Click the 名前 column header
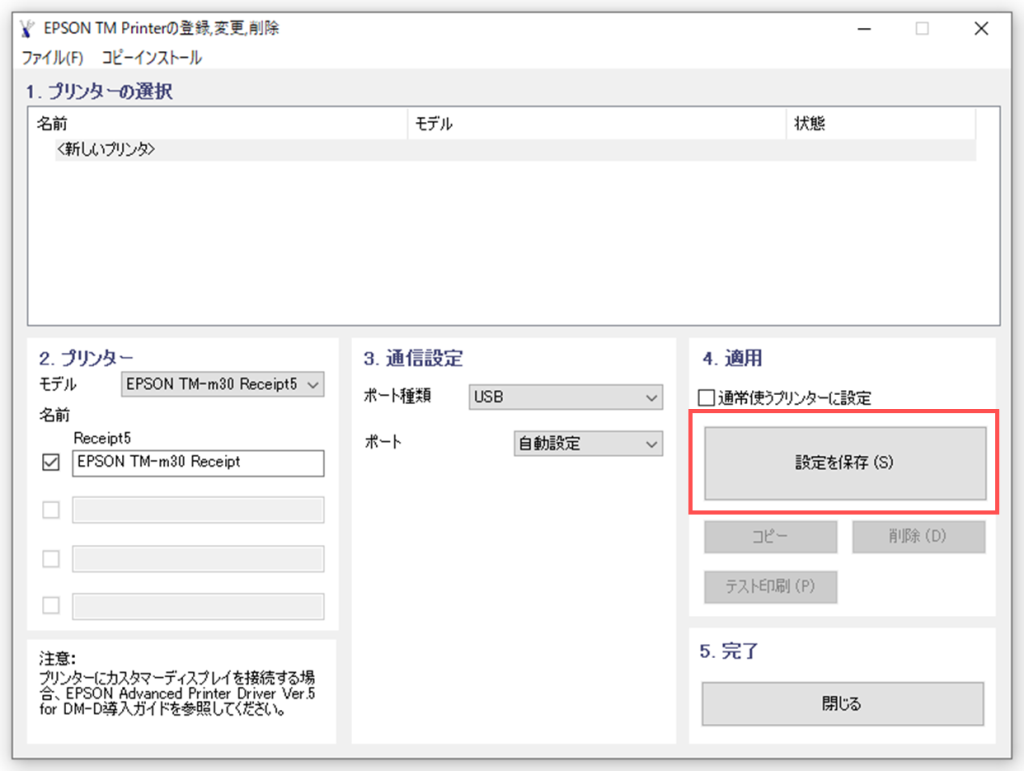This screenshot has width=1024, height=771. tap(218, 123)
